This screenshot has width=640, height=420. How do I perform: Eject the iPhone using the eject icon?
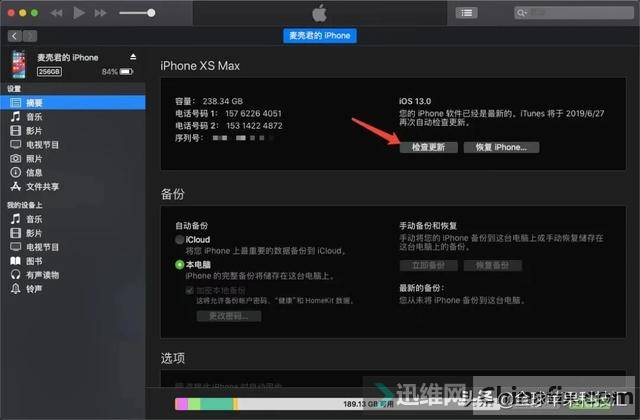pyautogui.click(x=133, y=57)
